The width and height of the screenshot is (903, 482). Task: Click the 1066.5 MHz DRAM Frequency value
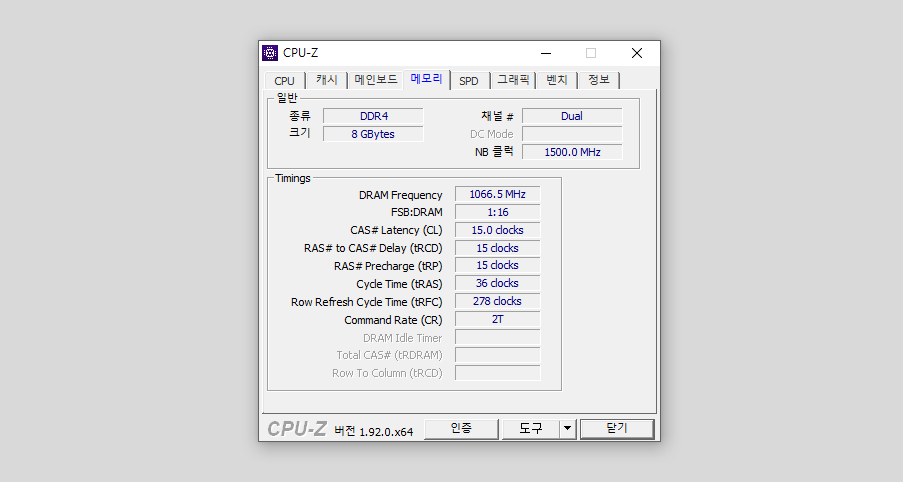[498, 194]
